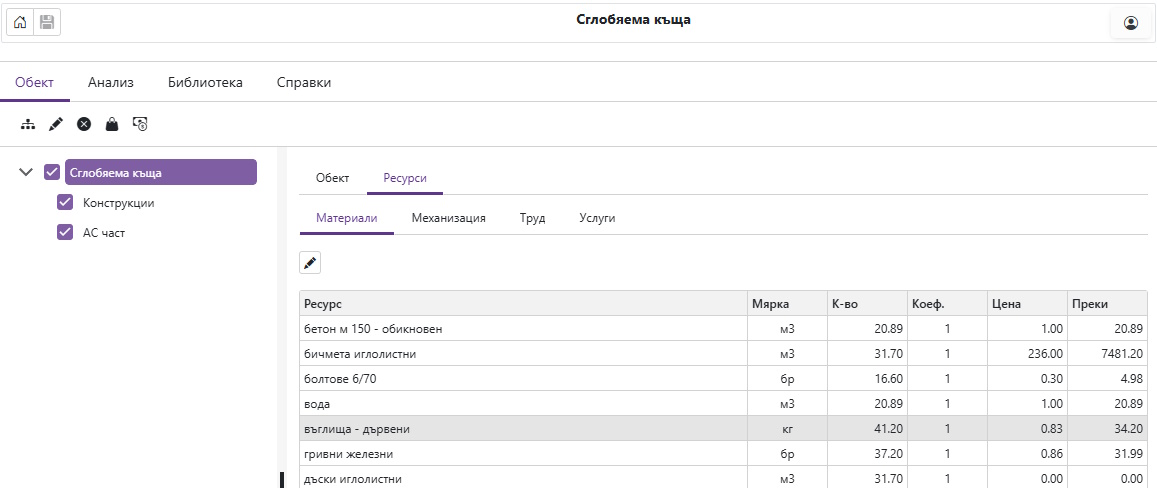
Task: Click the circled X delete icon
Action: coord(84,124)
